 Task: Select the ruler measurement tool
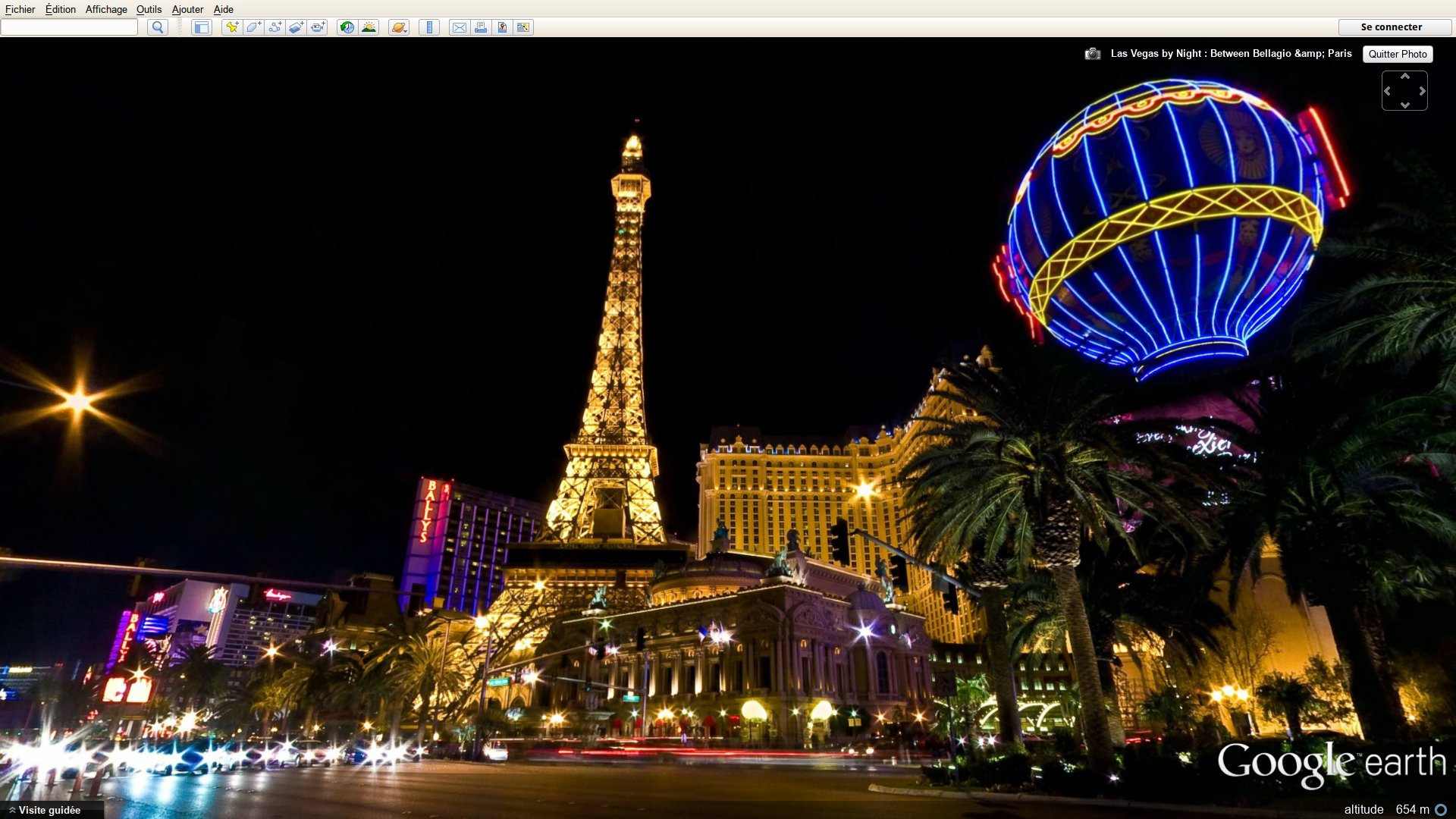(x=429, y=27)
